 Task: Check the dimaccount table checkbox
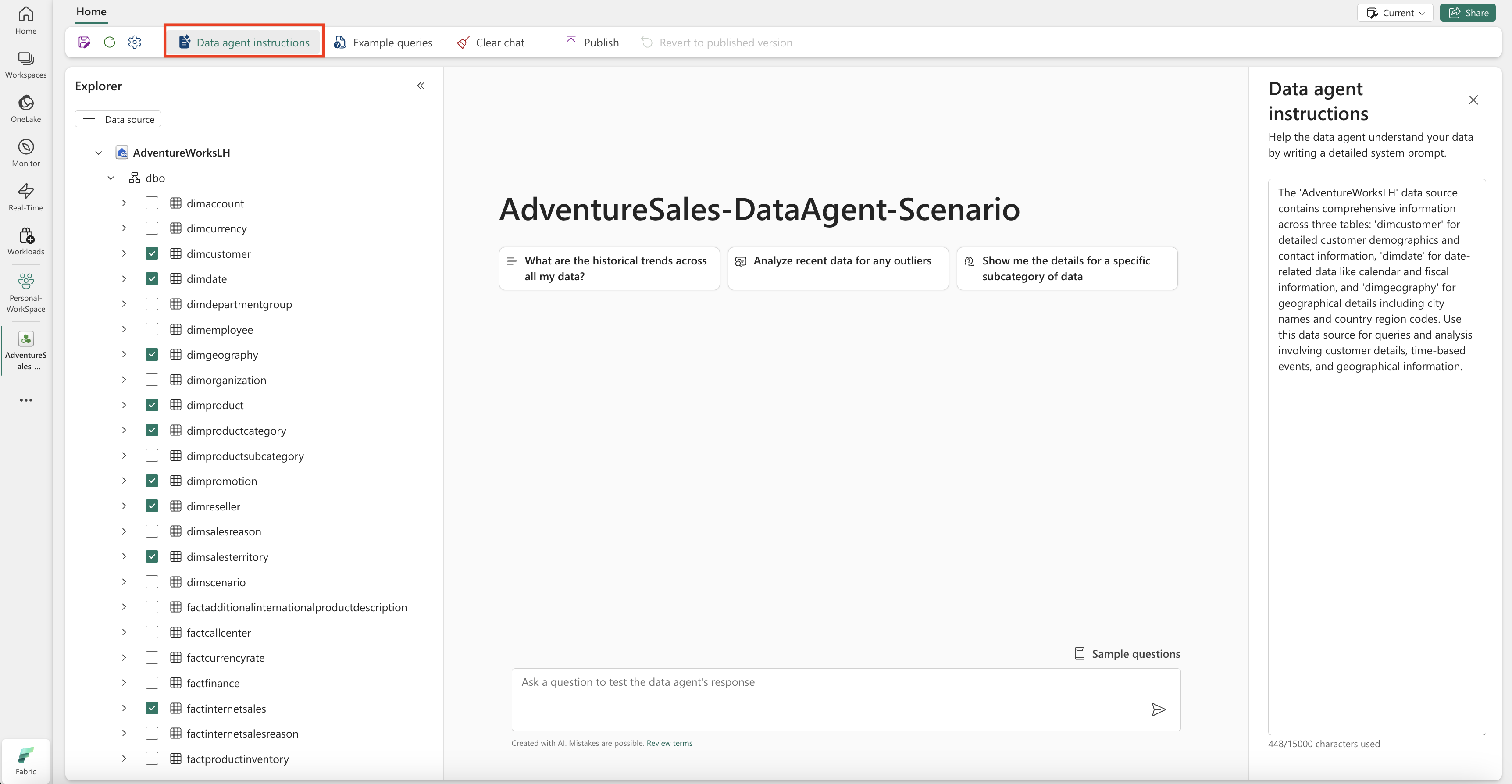click(x=152, y=203)
